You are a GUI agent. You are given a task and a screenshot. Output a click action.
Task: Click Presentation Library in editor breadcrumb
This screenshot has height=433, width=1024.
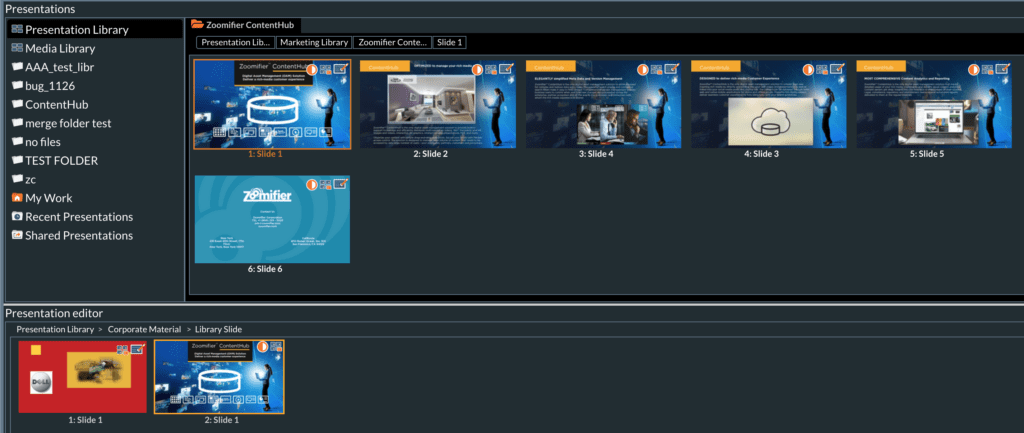point(55,329)
